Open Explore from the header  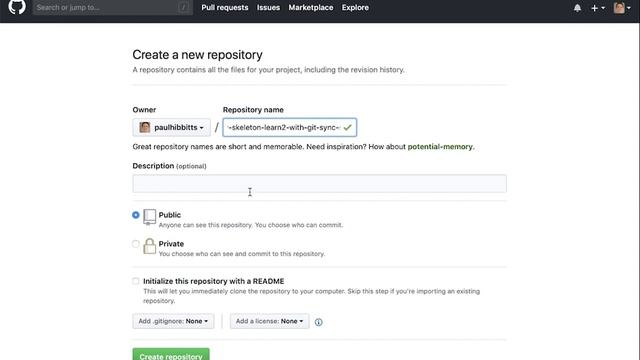[x=355, y=7]
